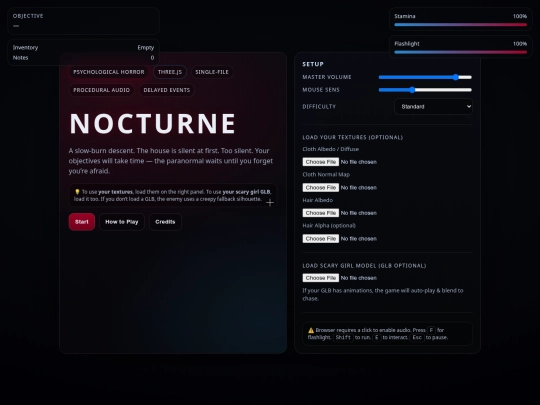
Task: Click the Delayed Events tag
Action: click(167, 90)
